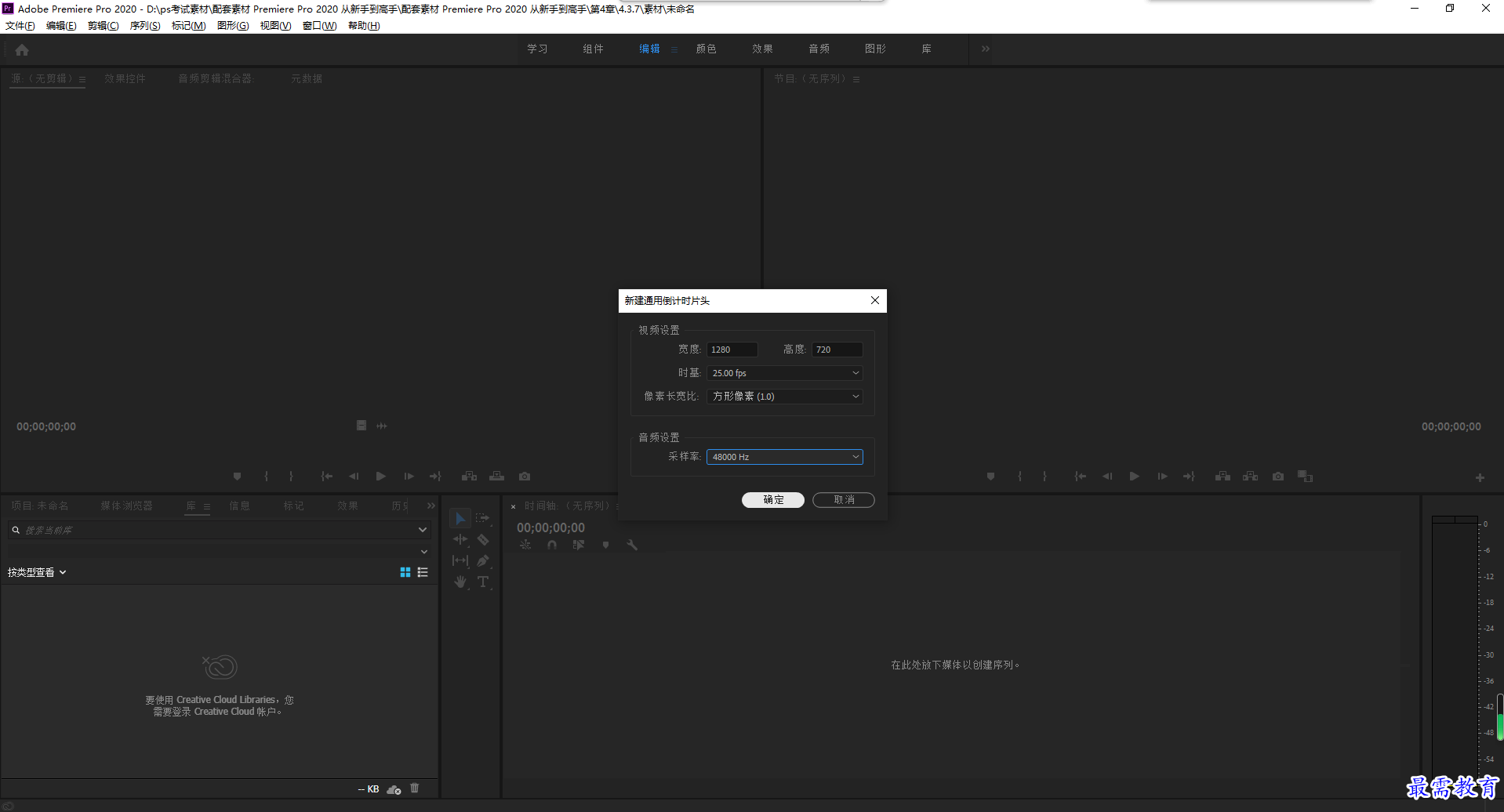
Task: Select the Ripple Edit tool
Action: [x=460, y=539]
